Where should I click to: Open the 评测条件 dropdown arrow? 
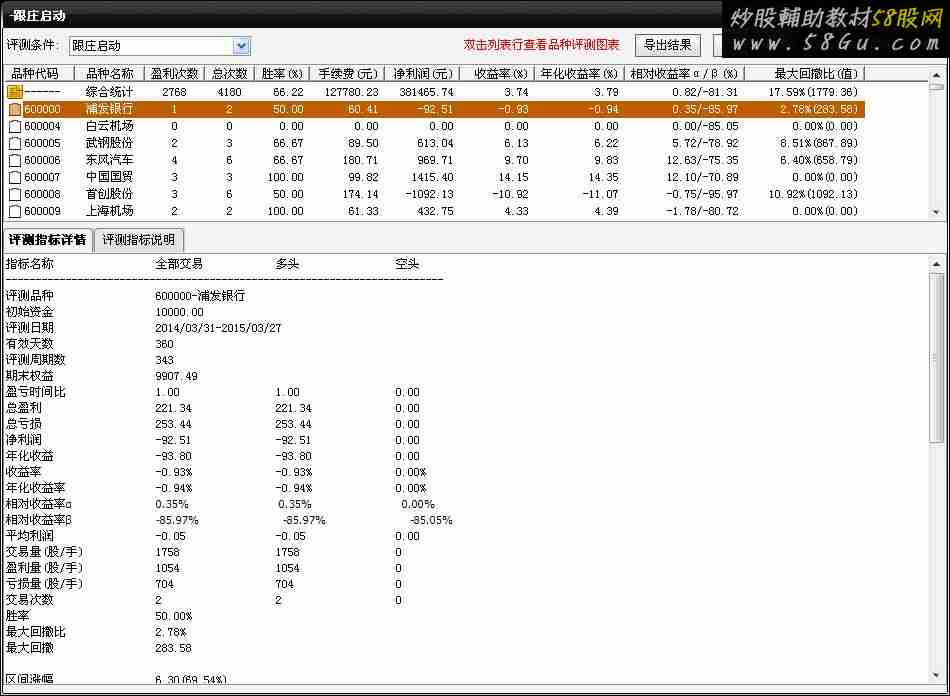coord(242,46)
